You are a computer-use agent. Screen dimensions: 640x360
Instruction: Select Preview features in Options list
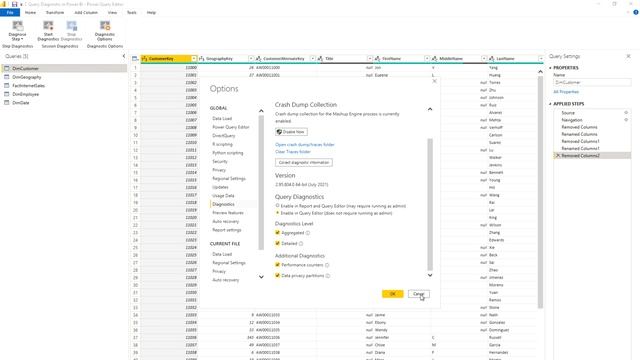228,213
